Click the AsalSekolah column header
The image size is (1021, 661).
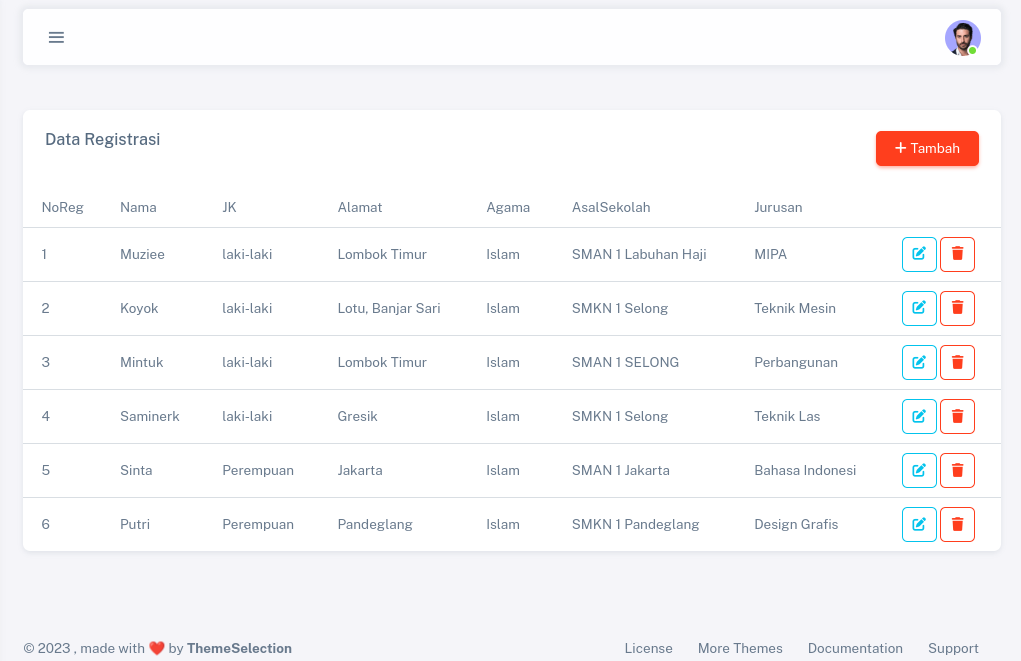point(611,208)
